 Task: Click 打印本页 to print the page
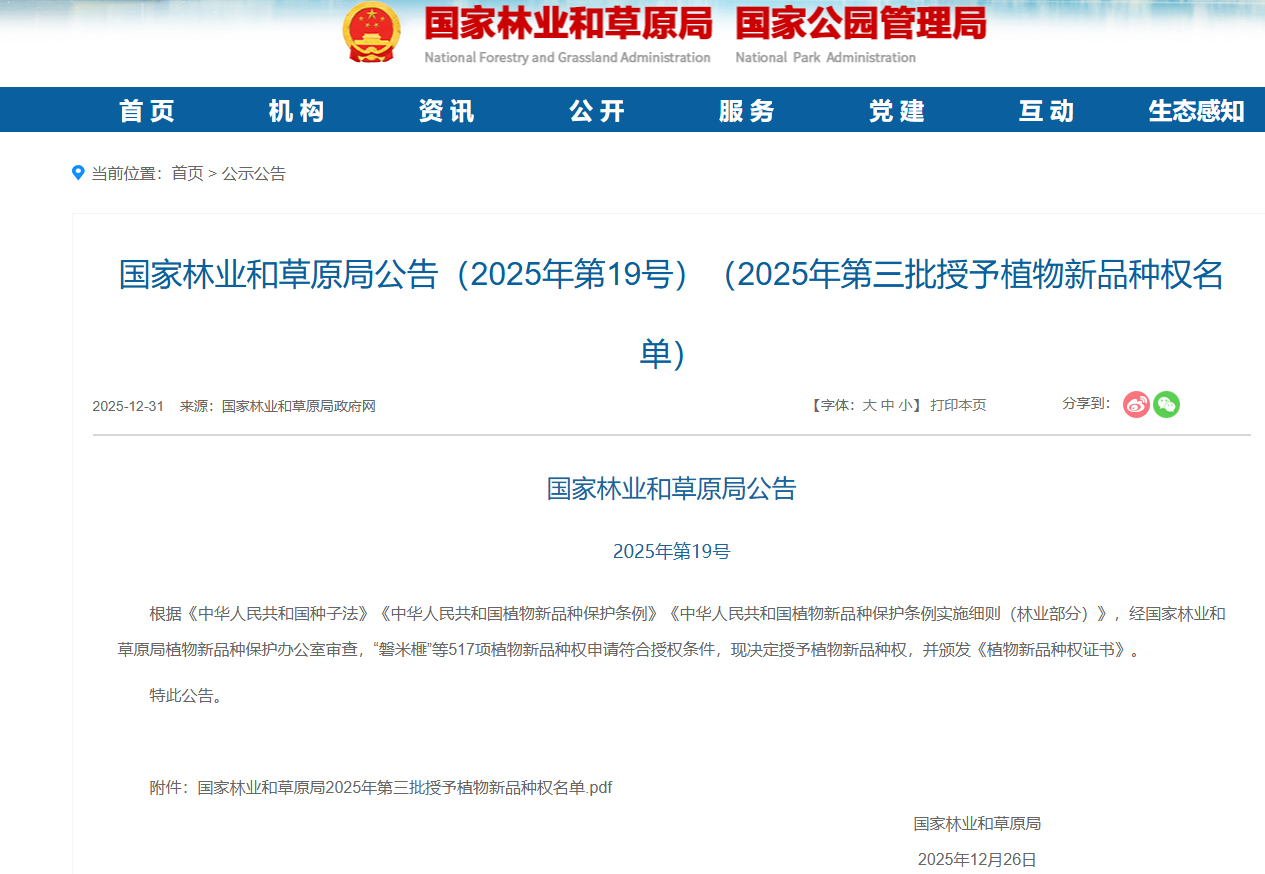(x=958, y=406)
